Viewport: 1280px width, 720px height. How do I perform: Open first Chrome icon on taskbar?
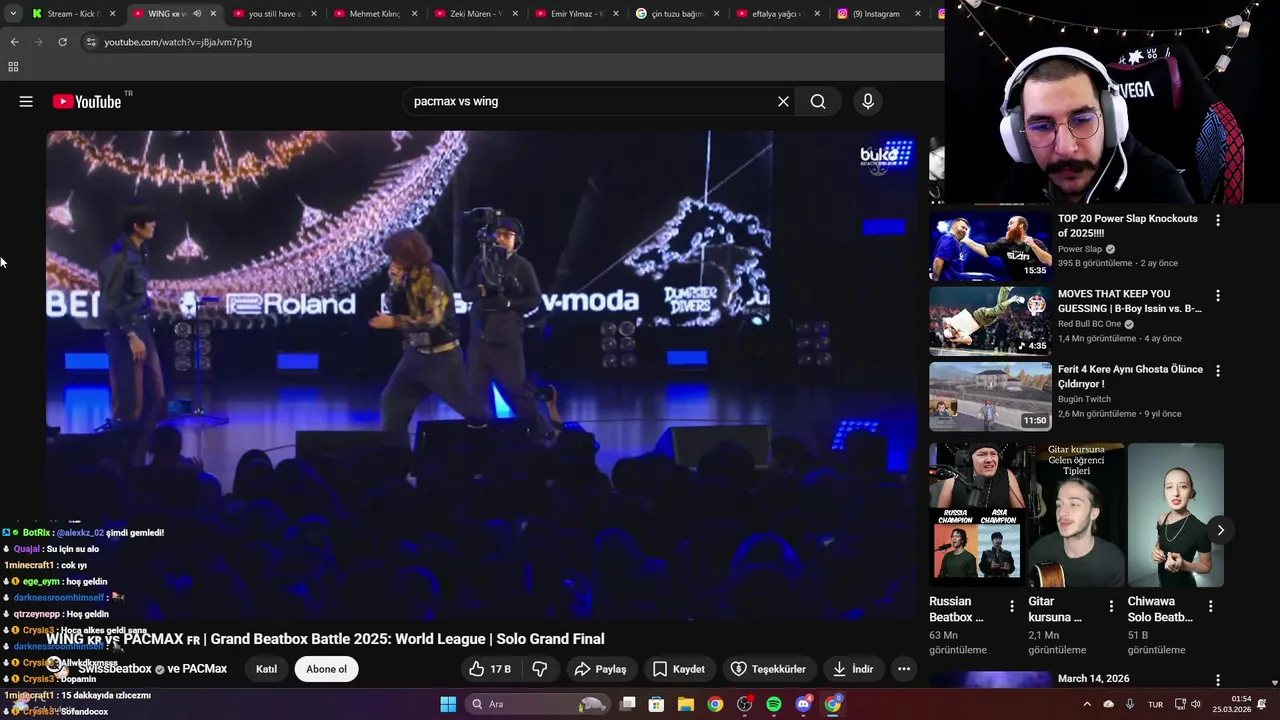(x=715, y=704)
